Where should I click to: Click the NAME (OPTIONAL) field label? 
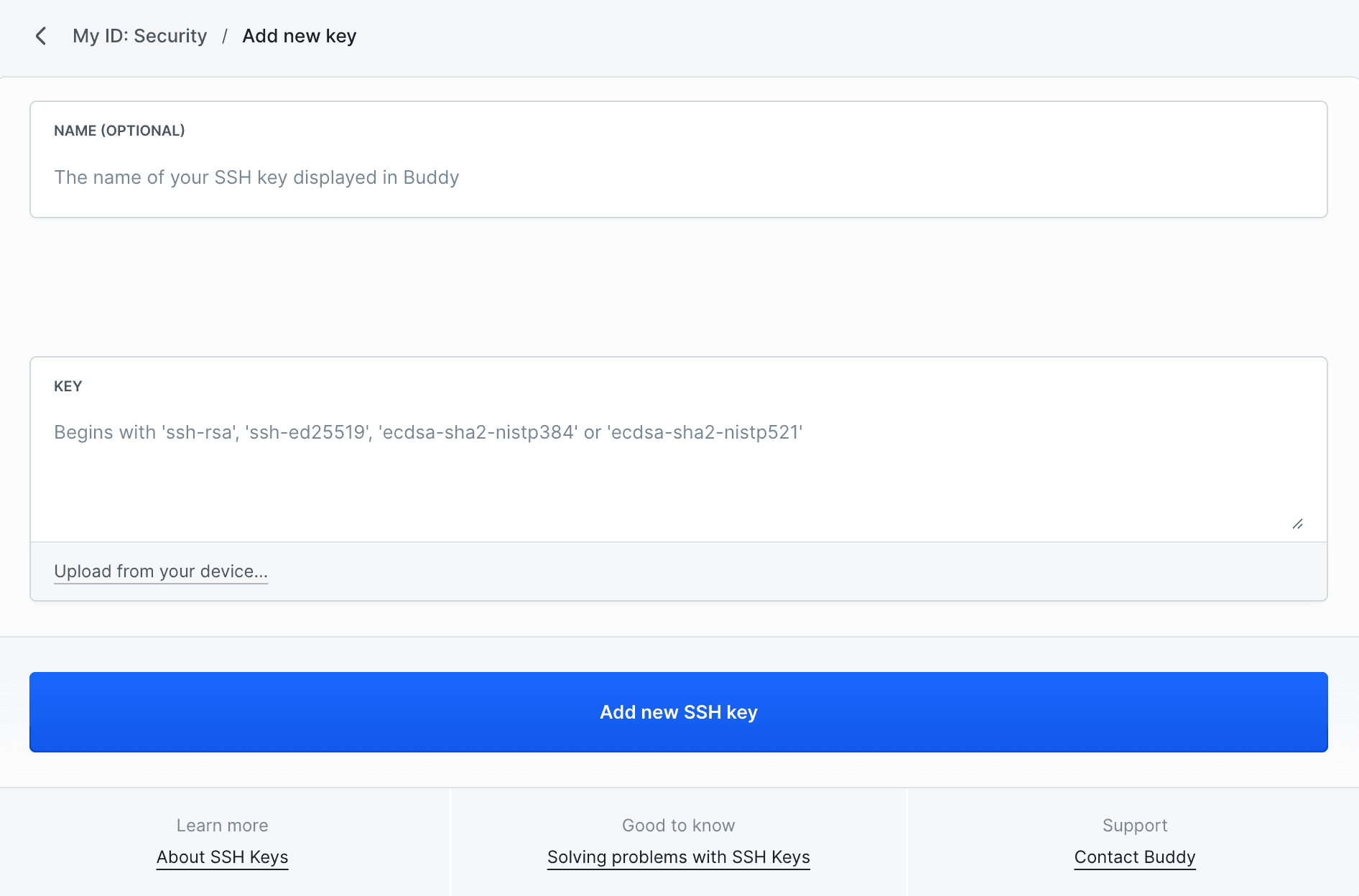coord(119,131)
